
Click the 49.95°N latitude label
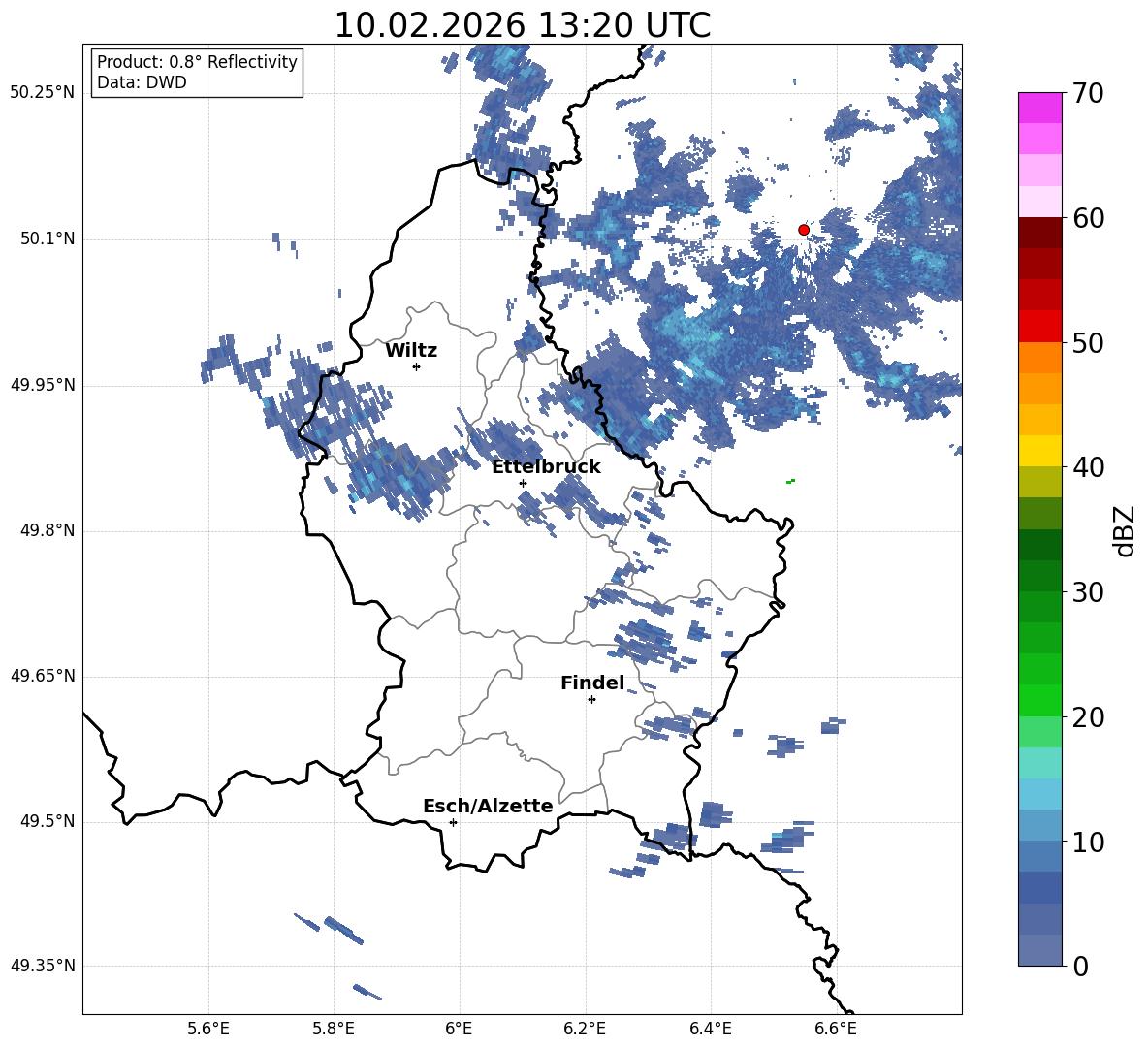(x=43, y=385)
